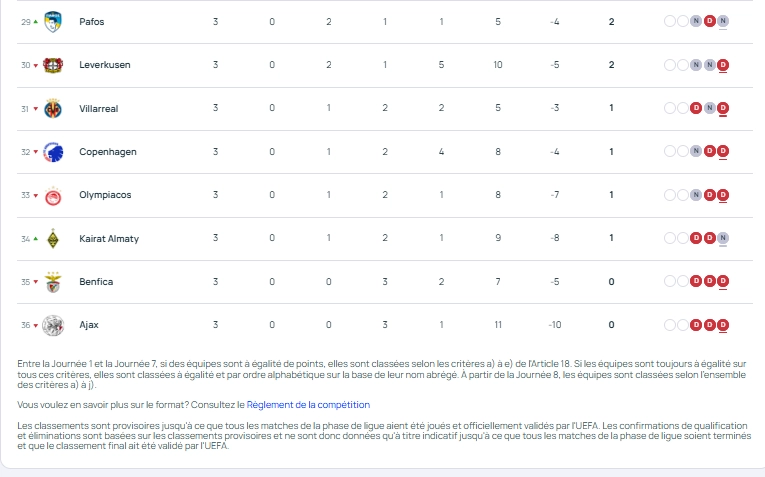Click the Ajax club logo

(x=53, y=325)
